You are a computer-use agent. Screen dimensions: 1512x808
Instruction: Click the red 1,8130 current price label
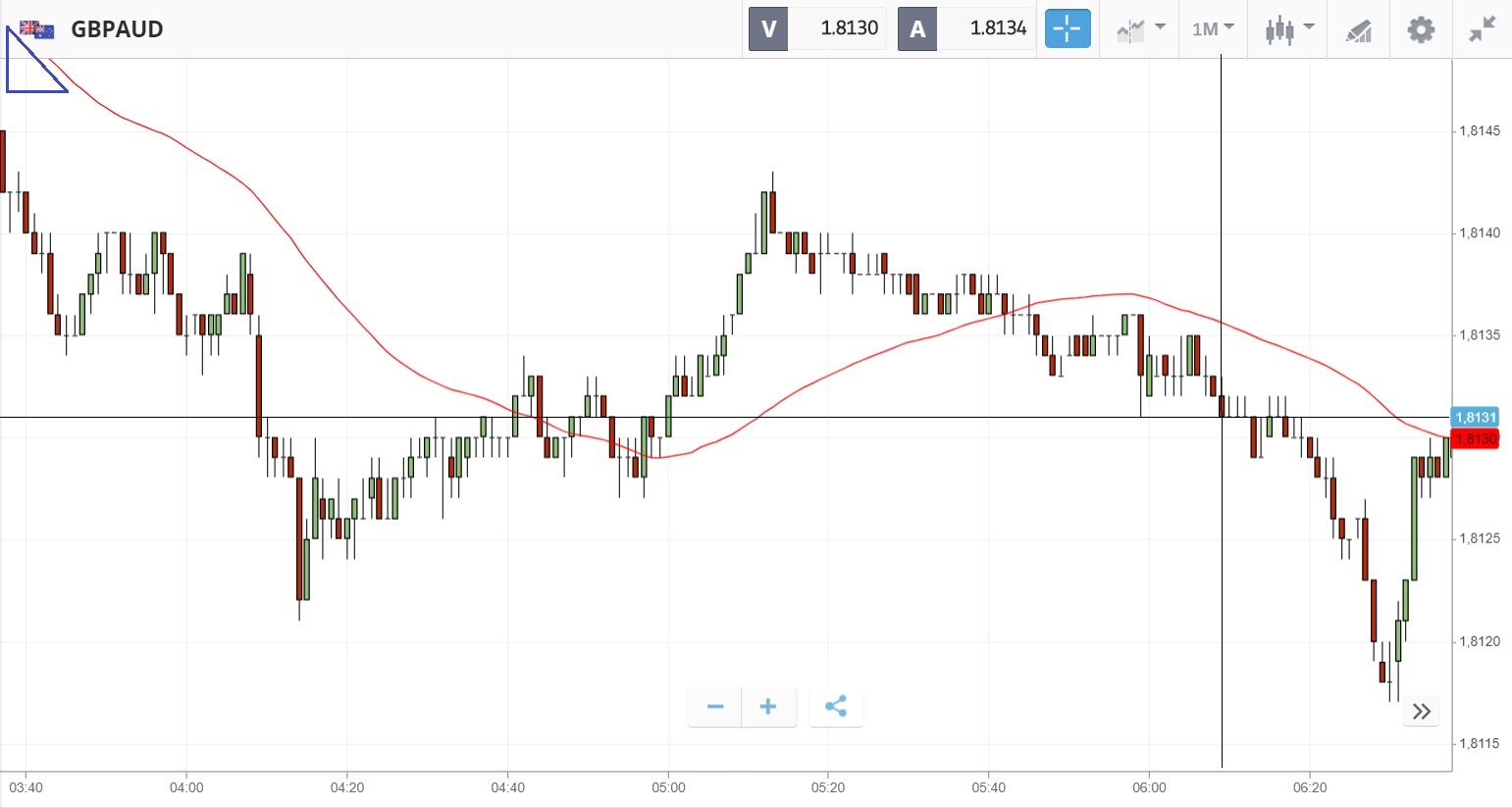[1475, 439]
